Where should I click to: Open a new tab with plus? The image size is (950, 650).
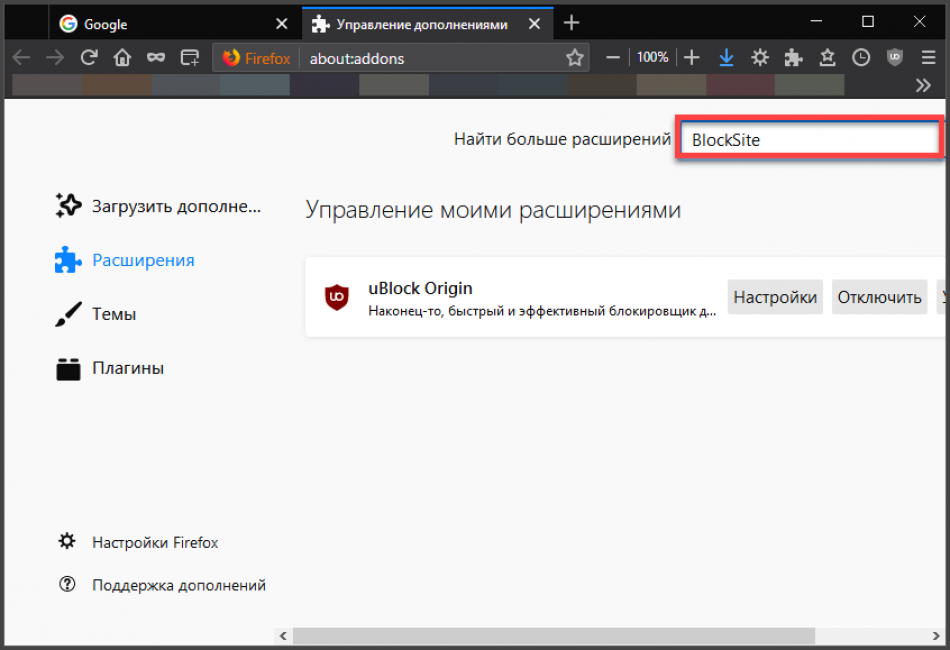(571, 23)
